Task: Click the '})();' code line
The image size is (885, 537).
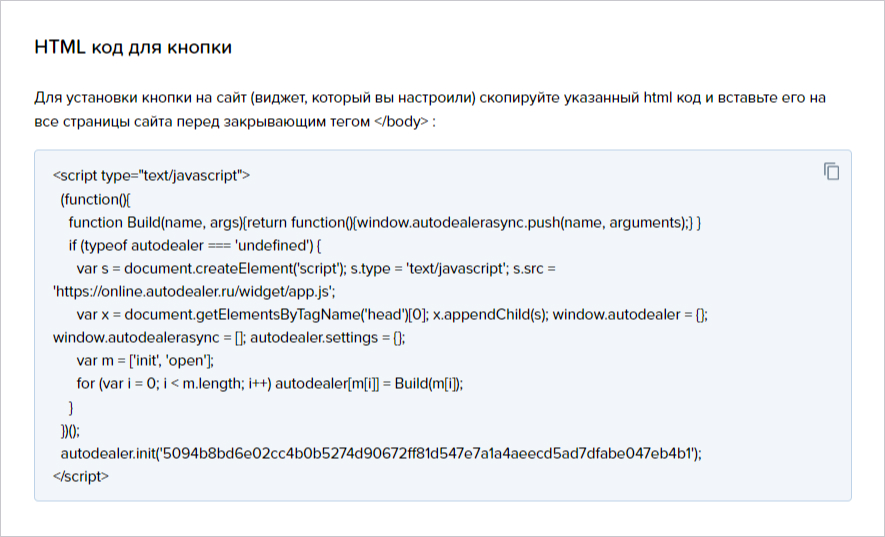Action: (x=71, y=431)
